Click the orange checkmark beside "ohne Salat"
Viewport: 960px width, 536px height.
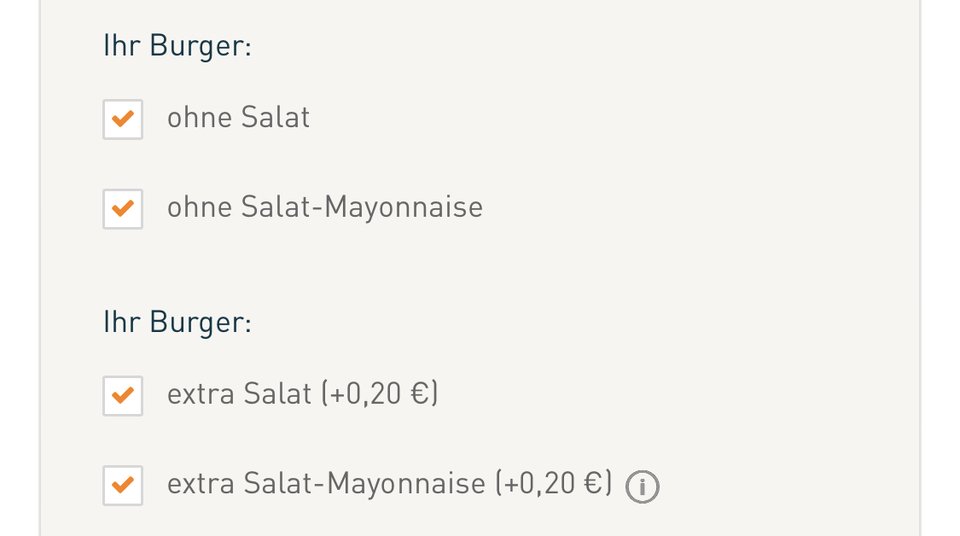122,119
